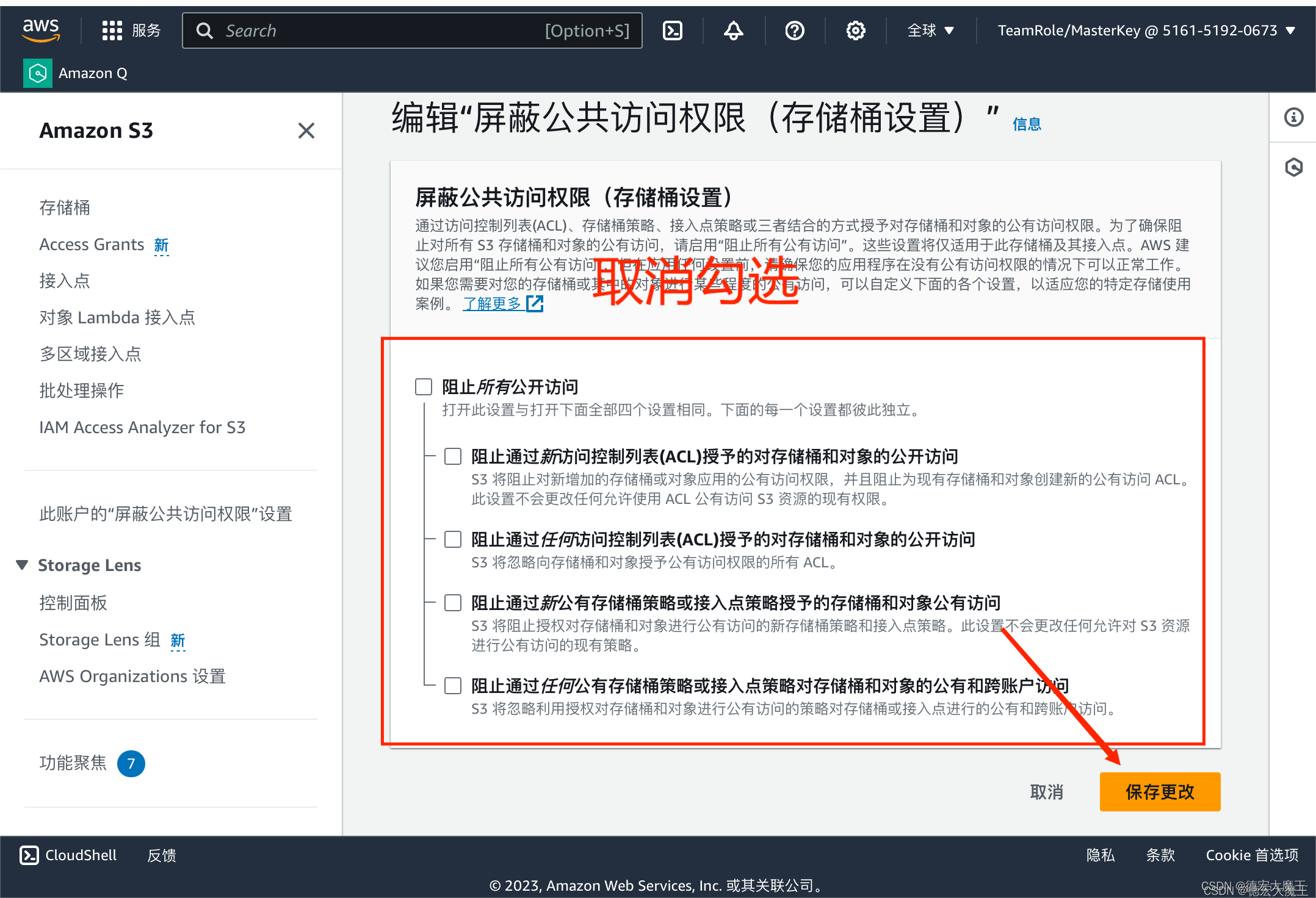Collapse the Storage Lens section
This screenshot has width=1316, height=898.
pyautogui.click(x=22, y=565)
